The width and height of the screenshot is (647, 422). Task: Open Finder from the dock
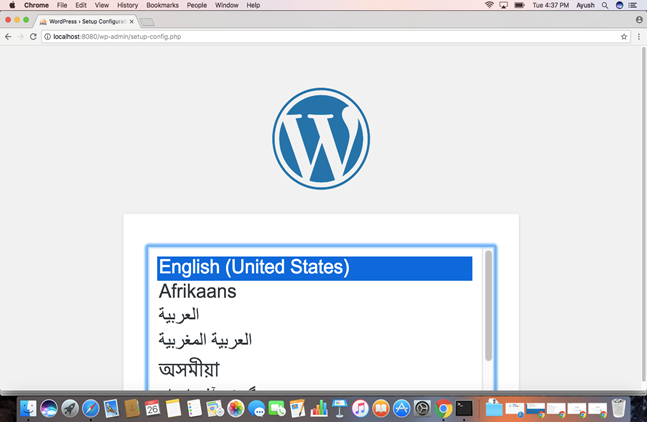tap(28, 409)
